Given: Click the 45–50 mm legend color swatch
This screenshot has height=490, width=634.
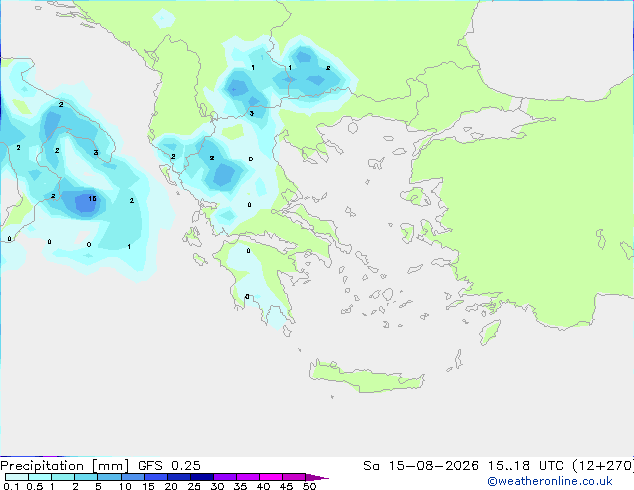Looking at the screenshot, I should 294,477.
